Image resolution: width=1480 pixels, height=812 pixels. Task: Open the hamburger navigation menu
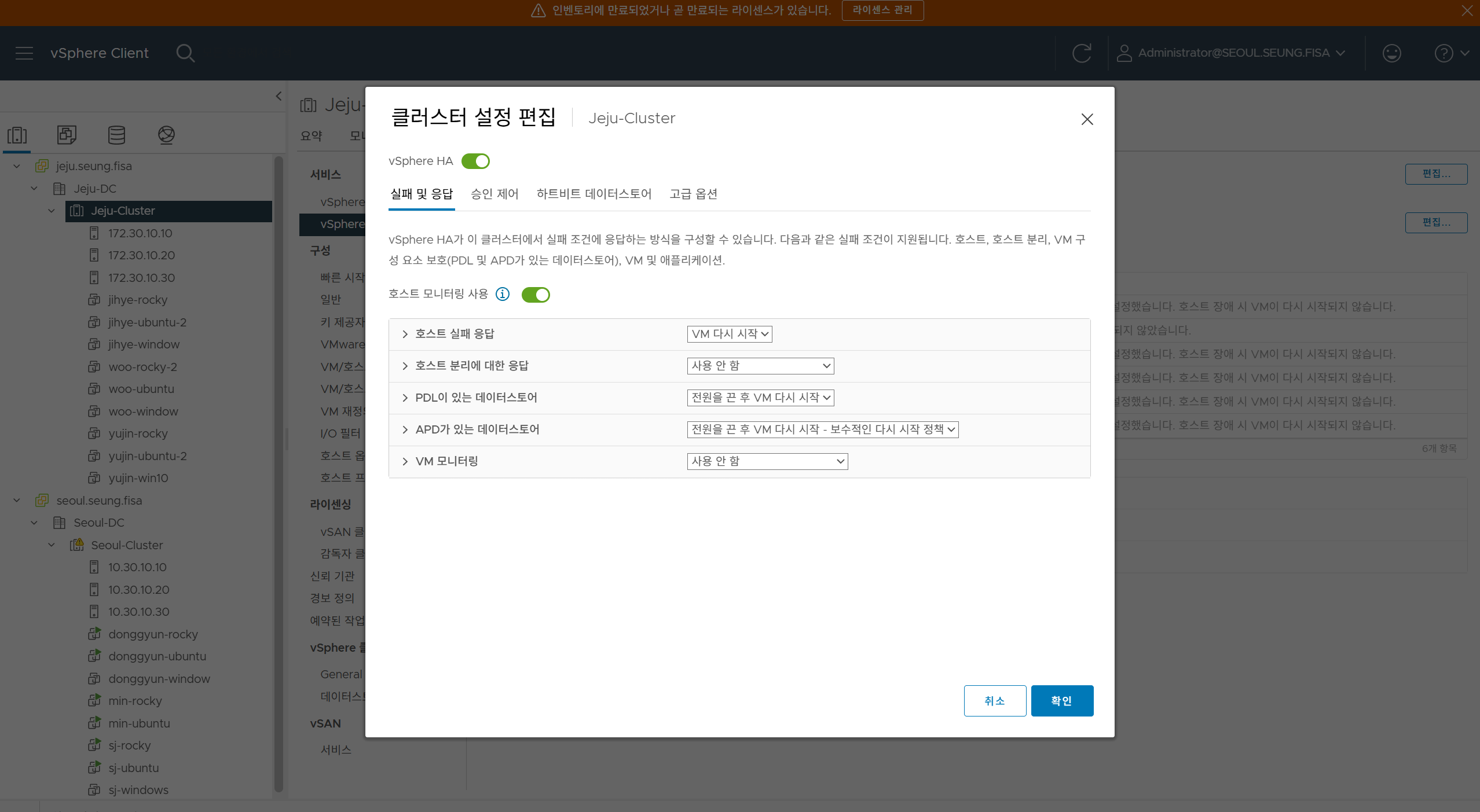click(24, 53)
